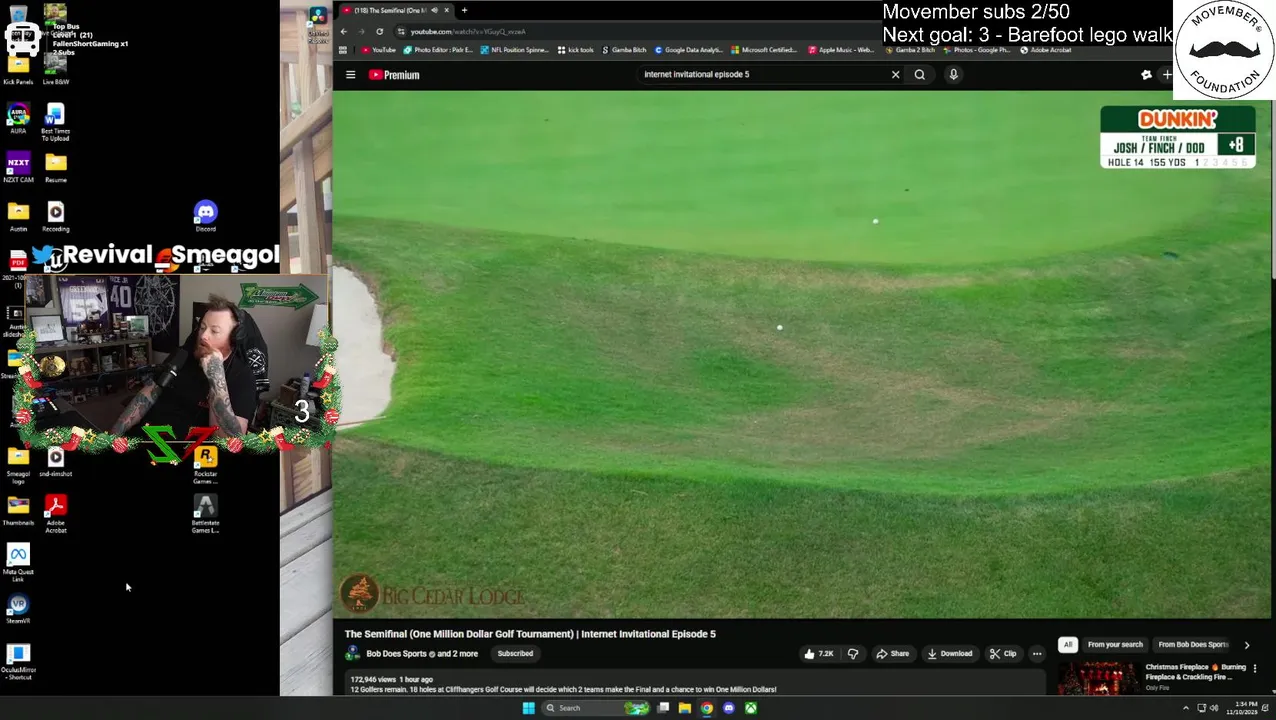
Task: Open the Bob Does Sports channel name link
Action: [x=396, y=654]
